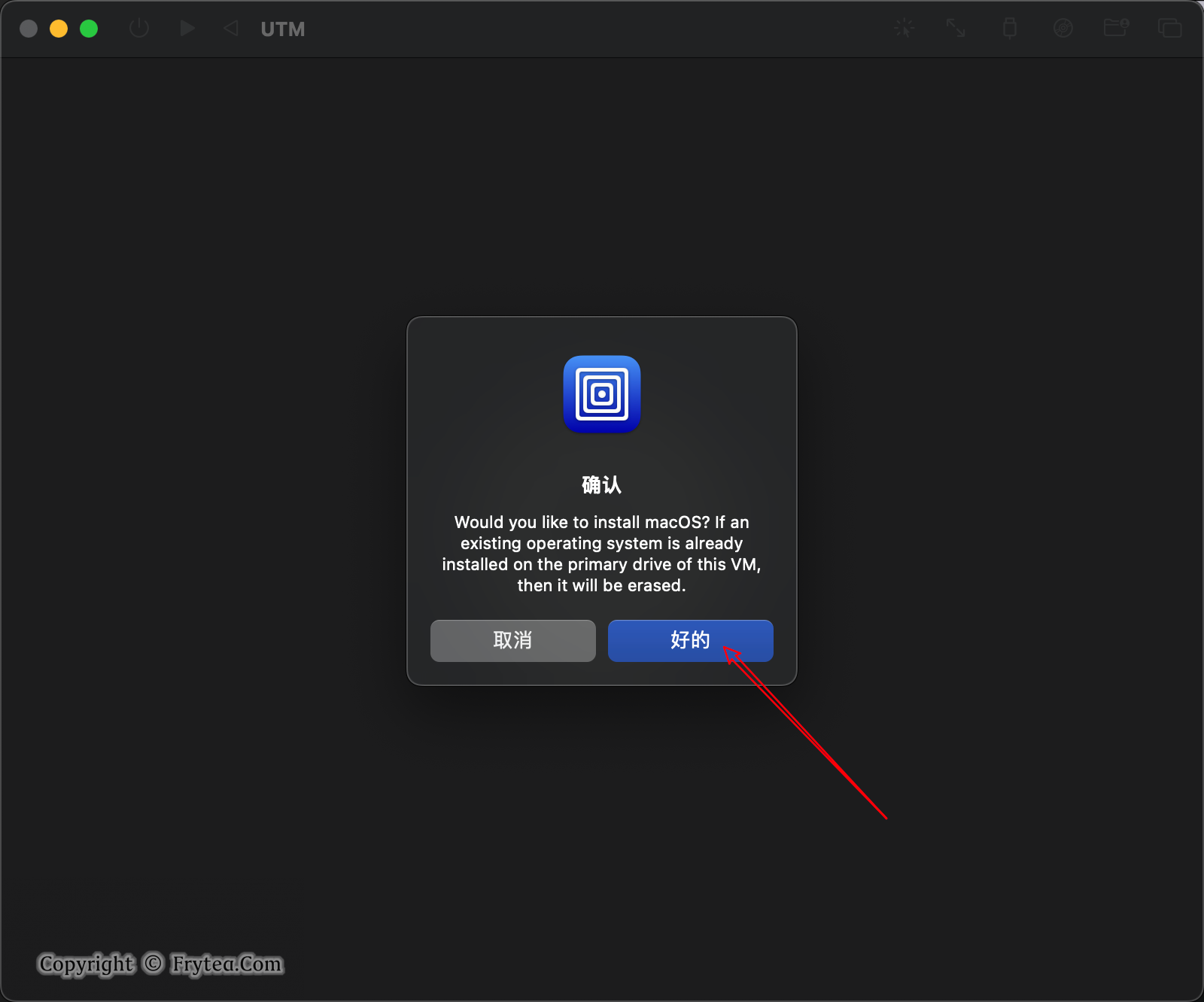
Task: Click the blue UTM logo in dialog
Action: pos(602,394)
